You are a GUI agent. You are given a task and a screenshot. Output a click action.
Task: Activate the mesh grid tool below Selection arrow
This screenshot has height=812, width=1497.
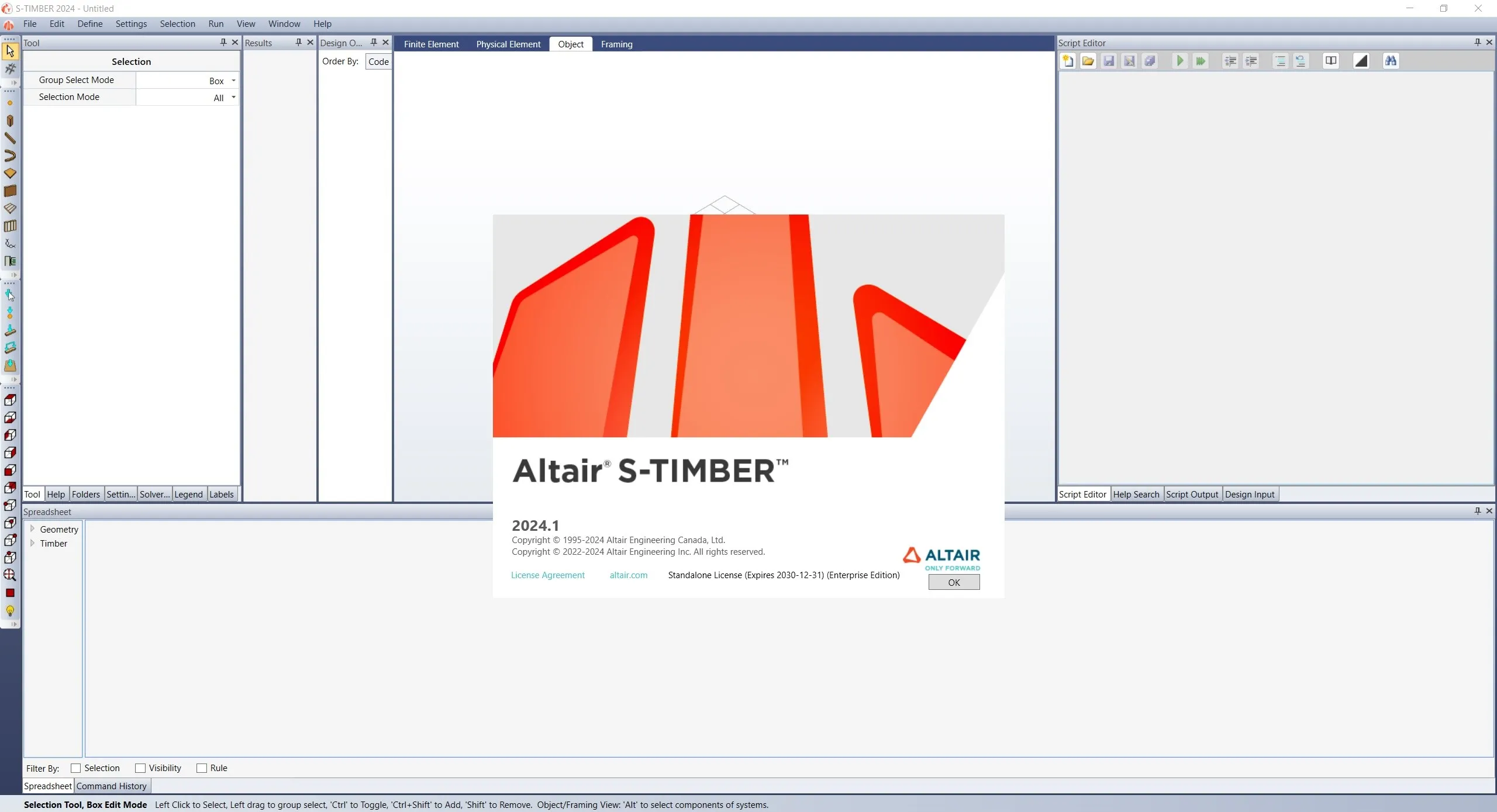point(10,69)
